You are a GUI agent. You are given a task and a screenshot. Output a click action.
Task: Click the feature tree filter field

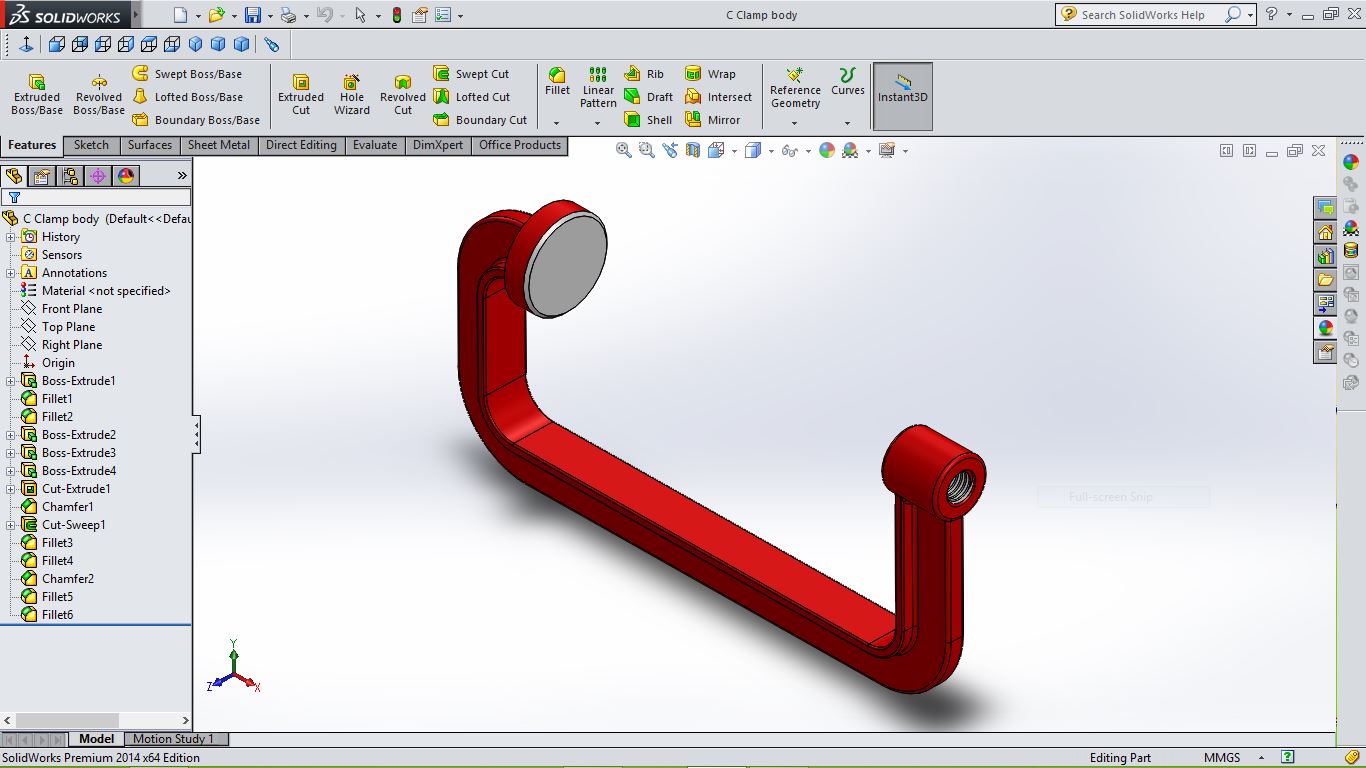tap(96, 197)
